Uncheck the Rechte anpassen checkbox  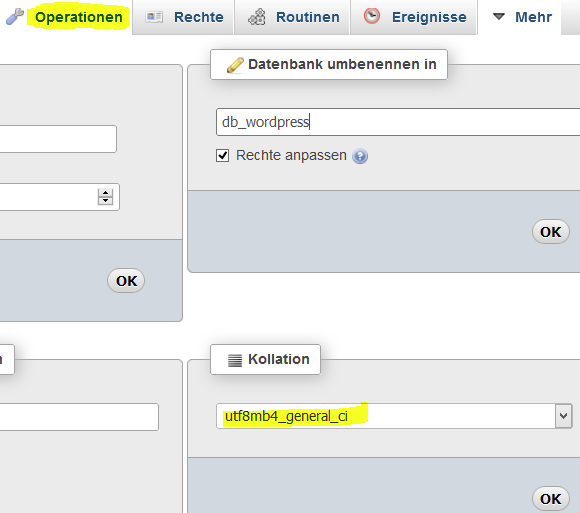(222, 156)
